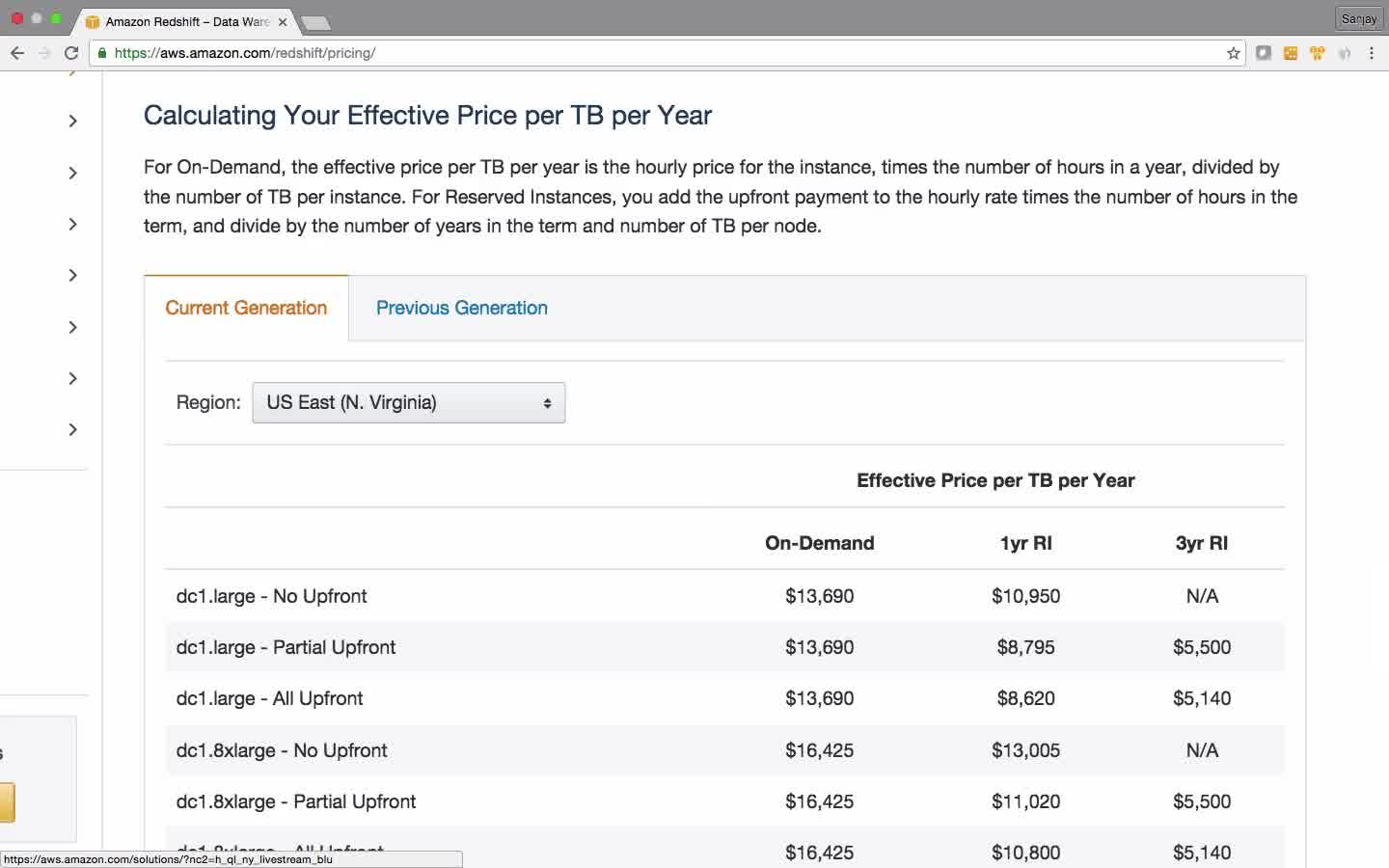
Task: Click the browser forward arrow
Action: click(44, 53)
